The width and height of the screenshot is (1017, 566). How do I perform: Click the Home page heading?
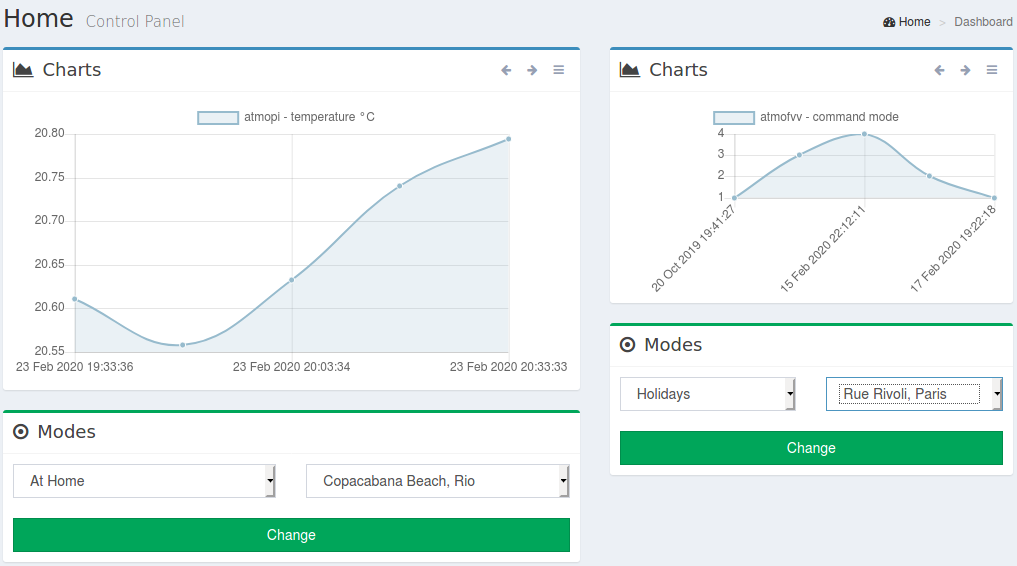point(38,18)
